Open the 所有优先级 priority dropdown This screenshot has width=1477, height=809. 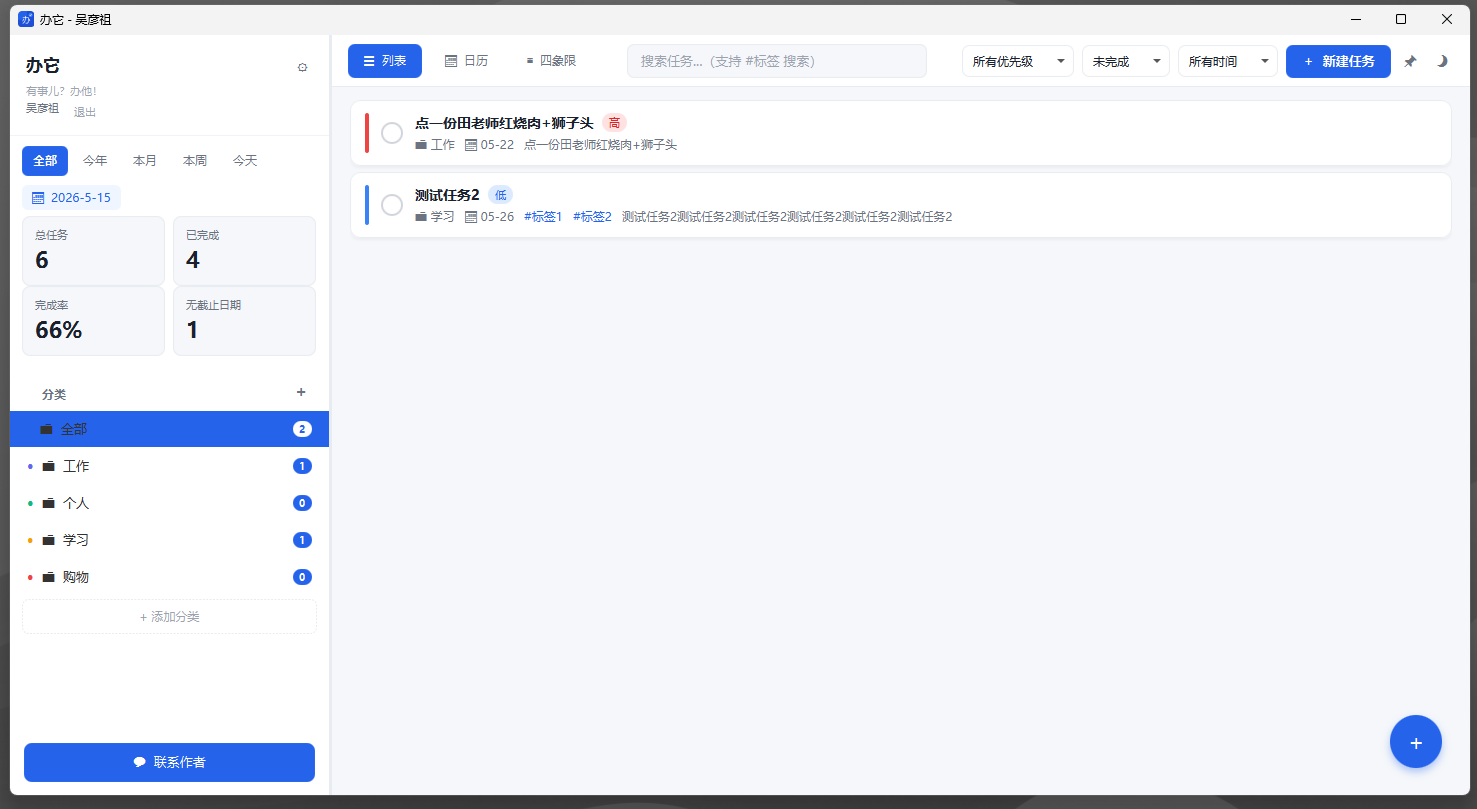(x=1018, y=61)
